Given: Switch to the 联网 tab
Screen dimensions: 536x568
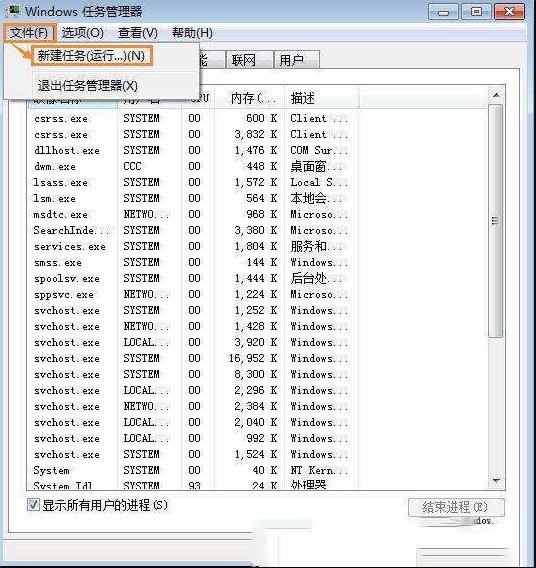Looking at the screenshot, I should tap(249, 60).
